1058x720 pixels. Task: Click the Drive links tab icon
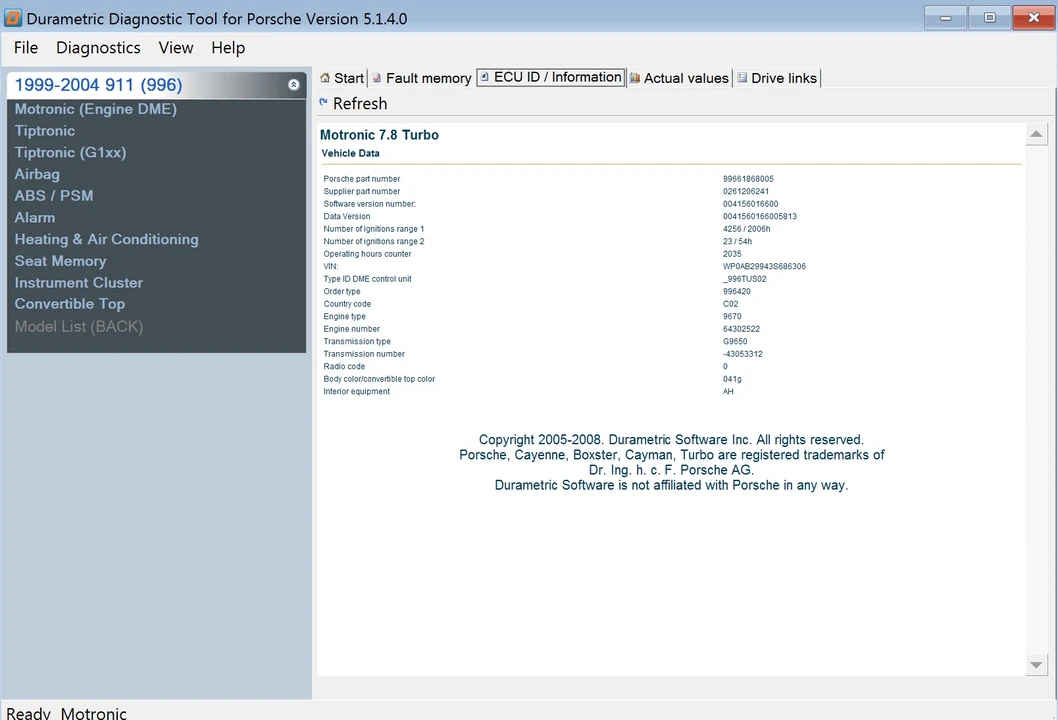pos(742,78)
